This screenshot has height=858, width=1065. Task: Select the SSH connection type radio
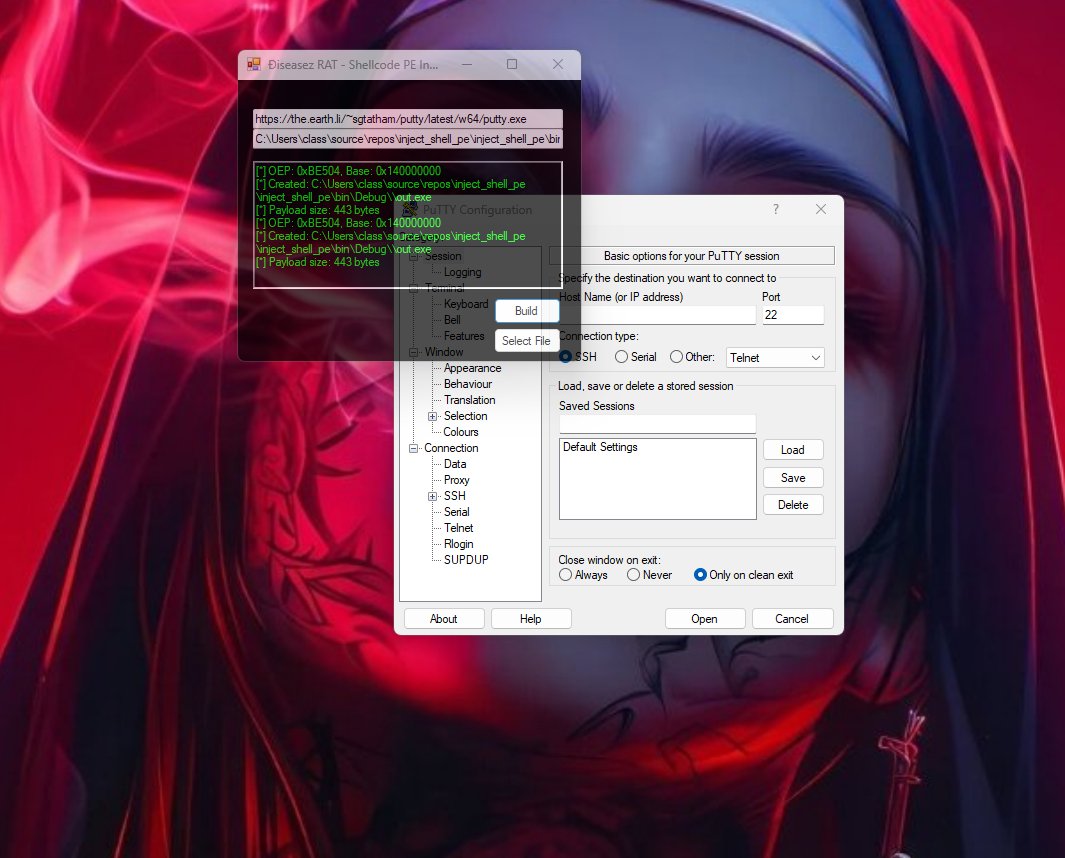565,357
